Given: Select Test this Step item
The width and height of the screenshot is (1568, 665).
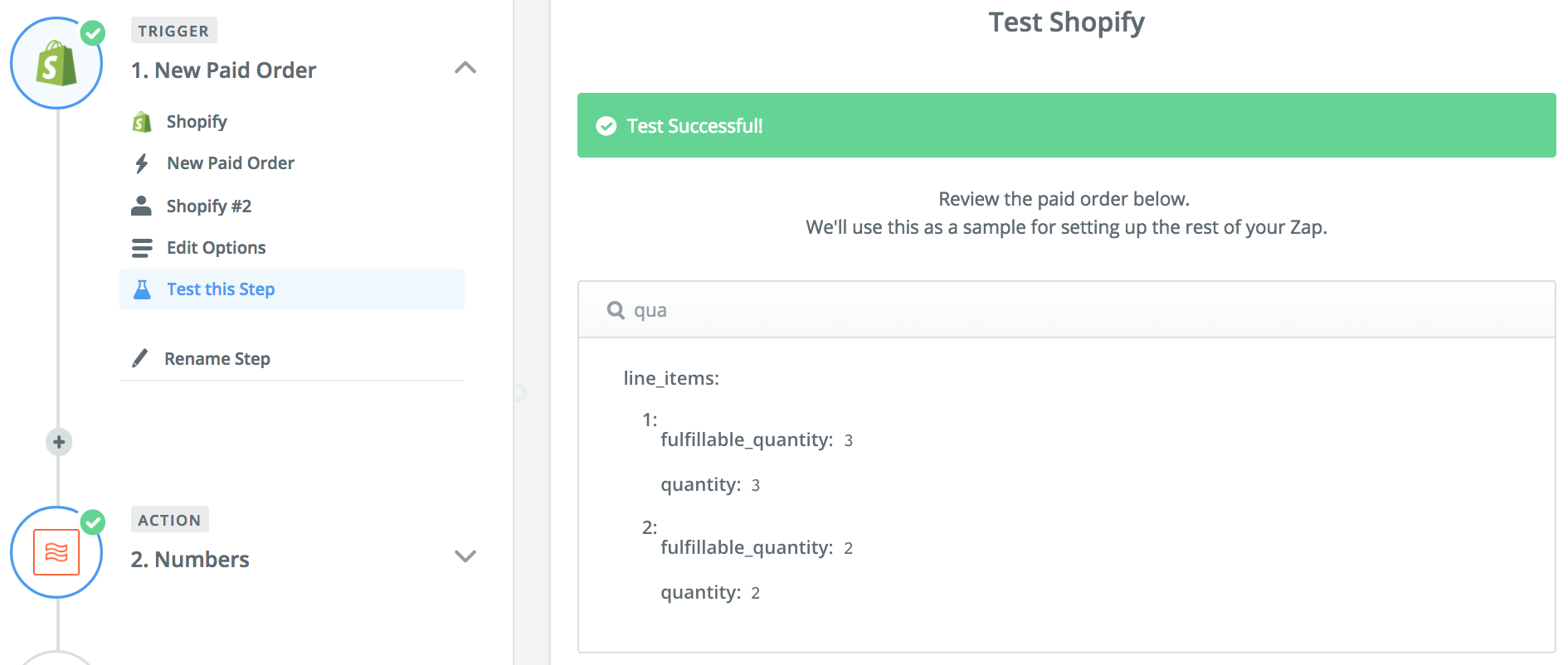Looking at the screenshot, I should (292, 289).
